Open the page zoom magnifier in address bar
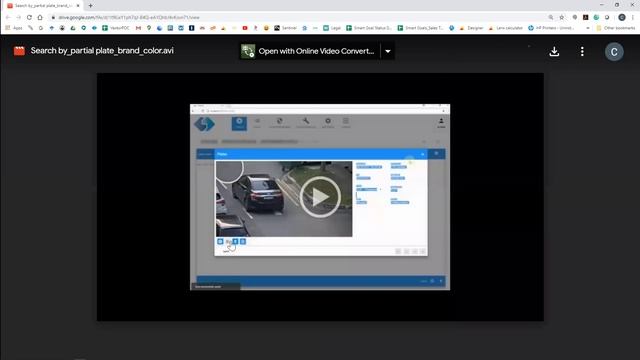Image resolution: width=640 pixels, height=360 pixels. coord(551,18)
